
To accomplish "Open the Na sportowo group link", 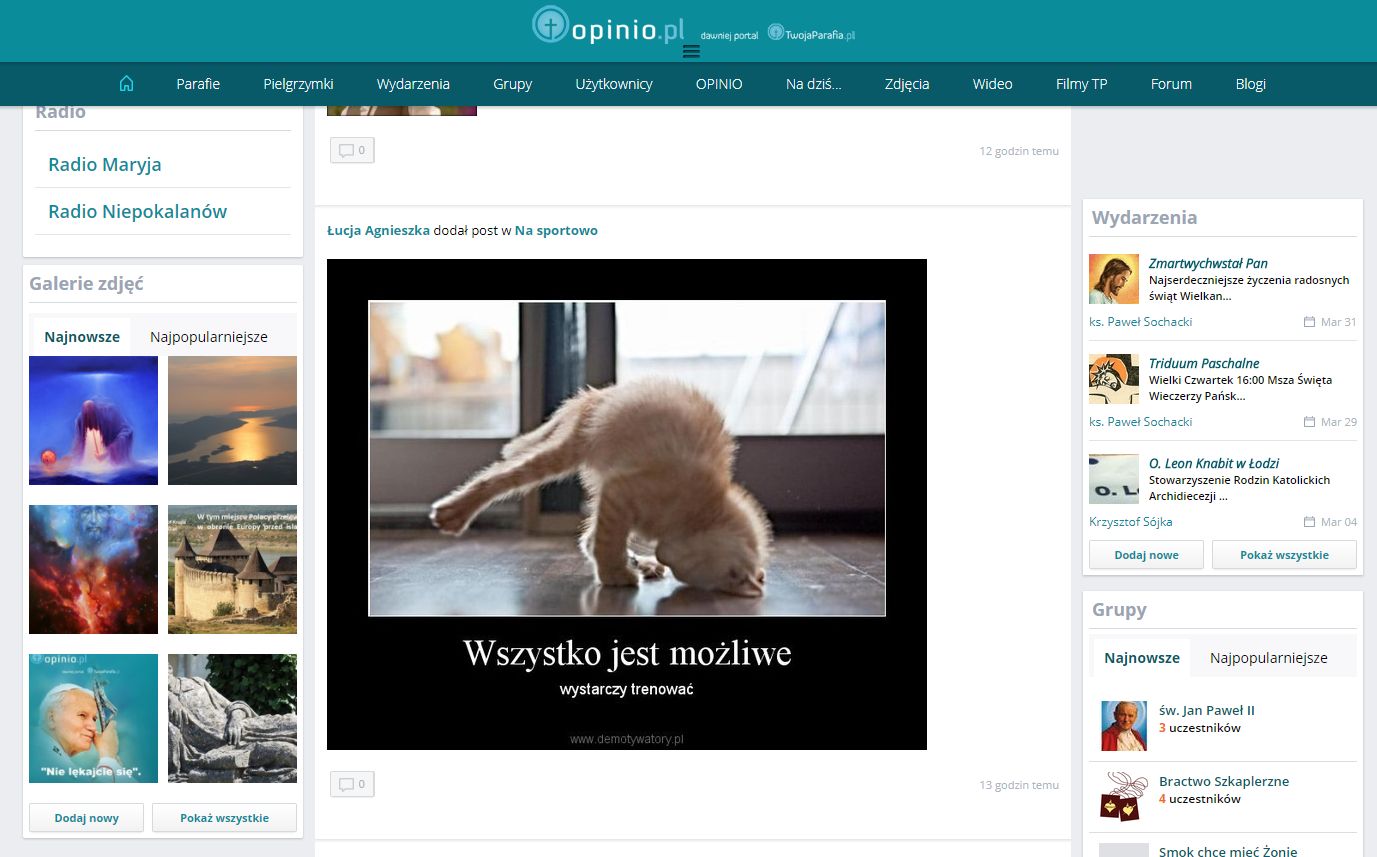I will pos(556,230).
